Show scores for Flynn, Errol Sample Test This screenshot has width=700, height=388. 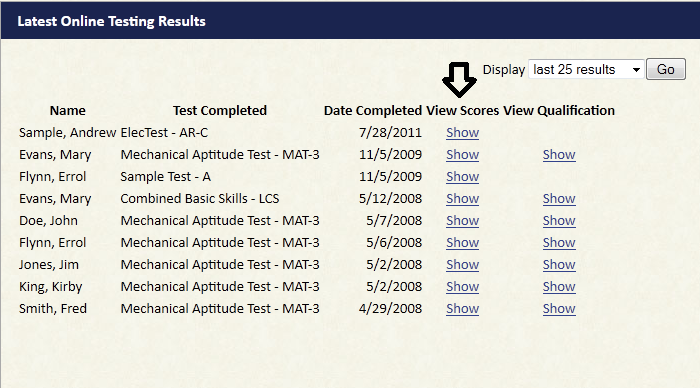pyautogui.click(x=462, y=176)
